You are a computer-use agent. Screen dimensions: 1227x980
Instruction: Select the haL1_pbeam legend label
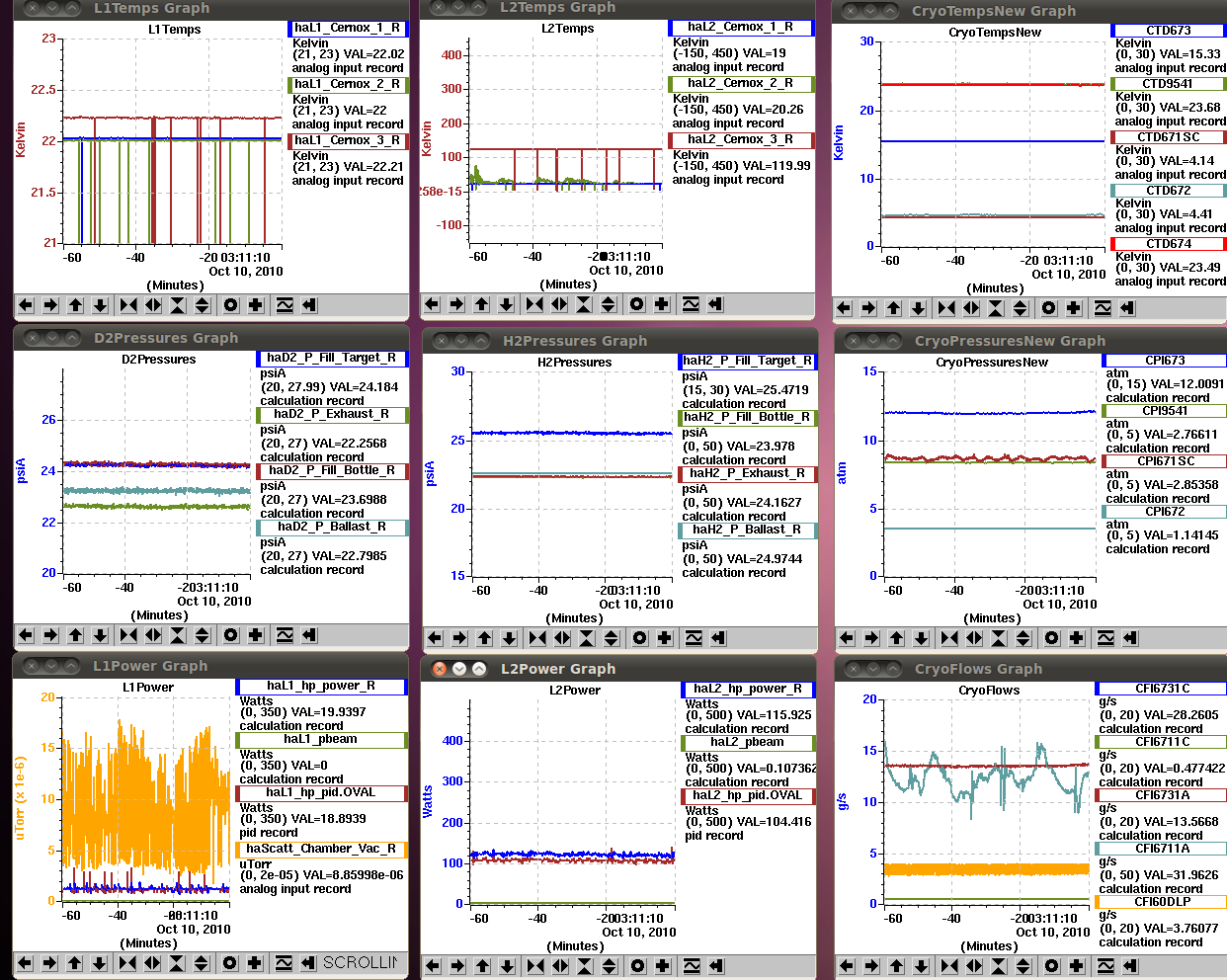321,740
